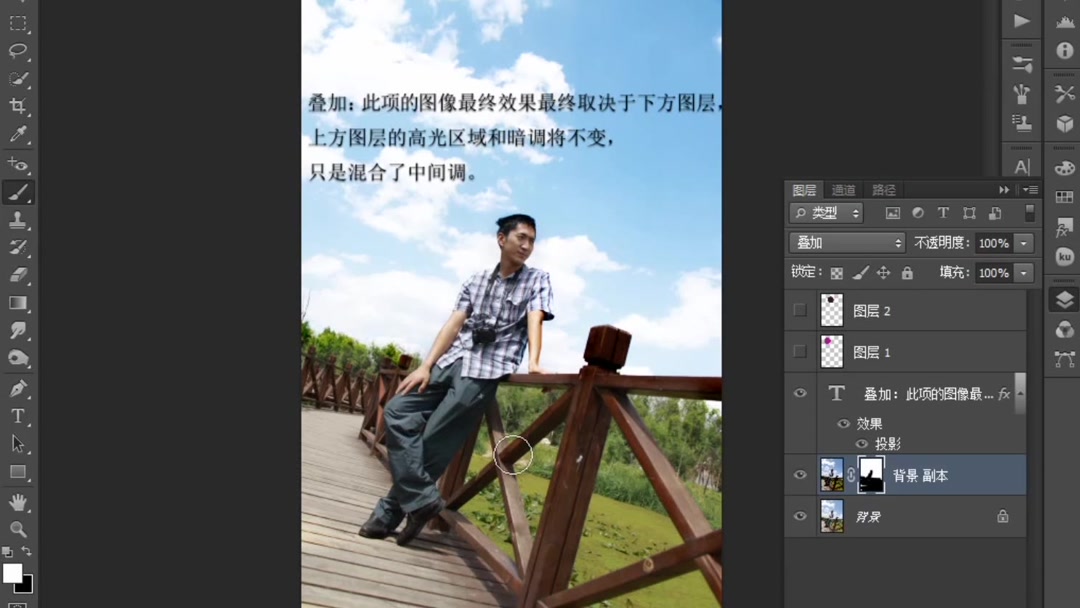This screenshot has width=1080, height=608.
Task: Click the Lock All padlock icon
Action: coord(906,272)
